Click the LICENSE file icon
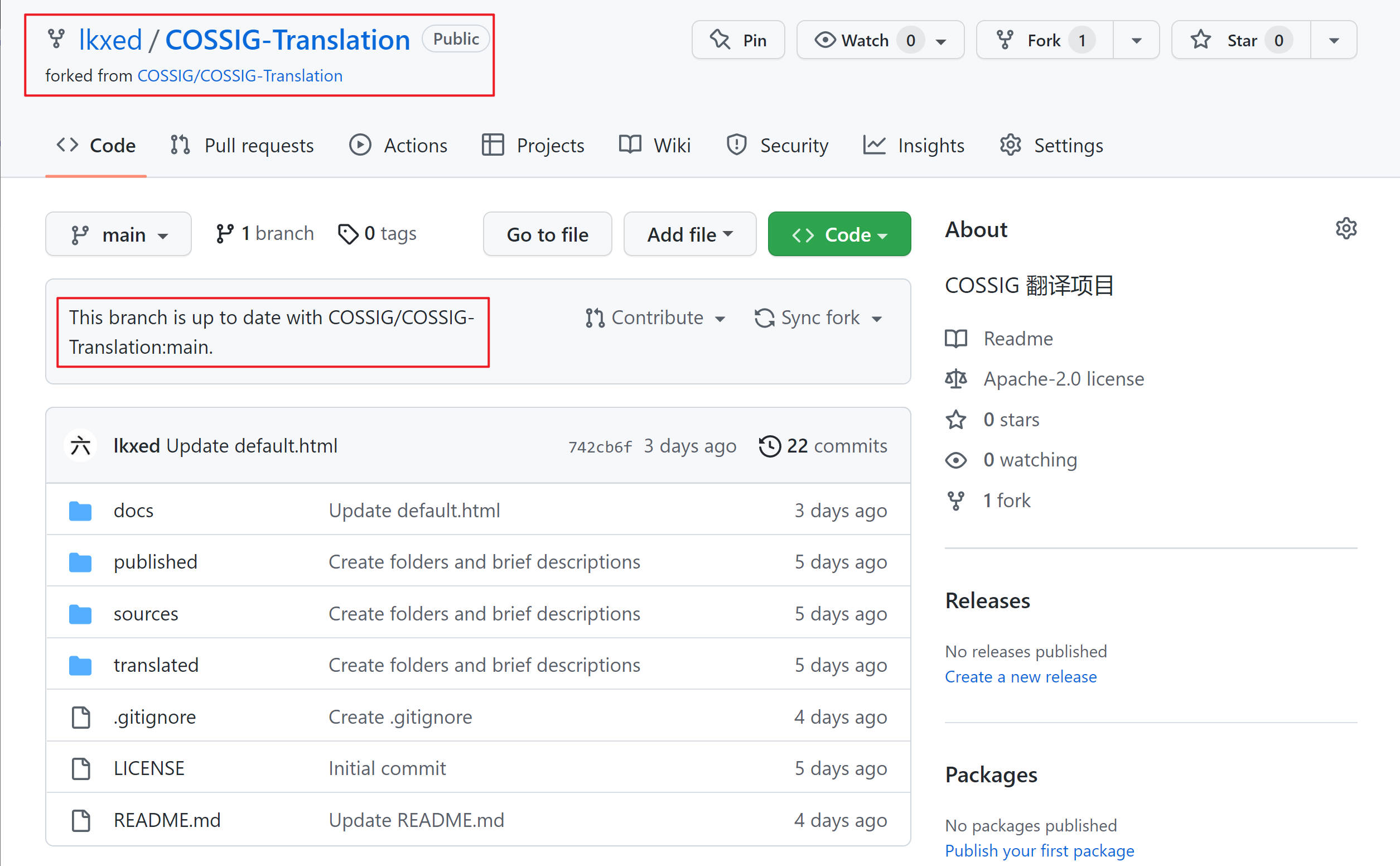The width and height of the screenshot is (1400, 866). click(81, 769)
